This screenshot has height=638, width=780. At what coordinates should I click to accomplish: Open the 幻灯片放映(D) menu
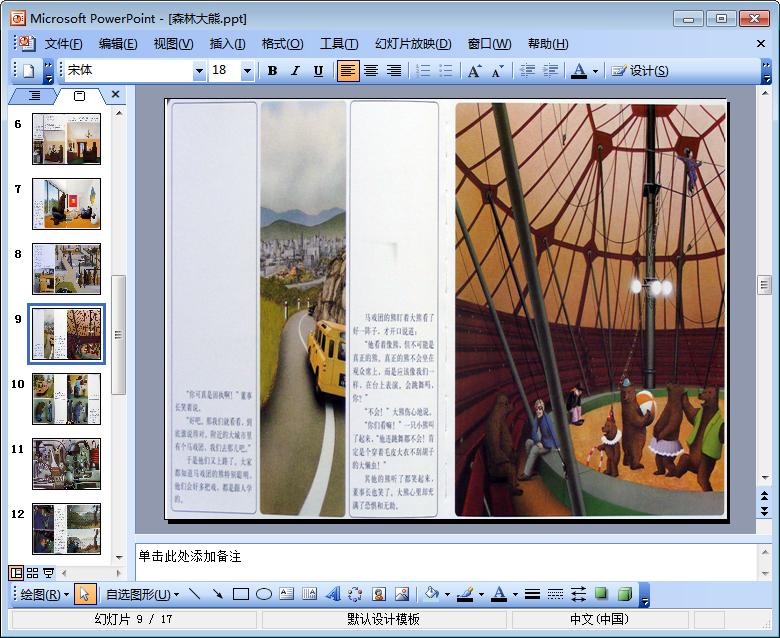413,44
